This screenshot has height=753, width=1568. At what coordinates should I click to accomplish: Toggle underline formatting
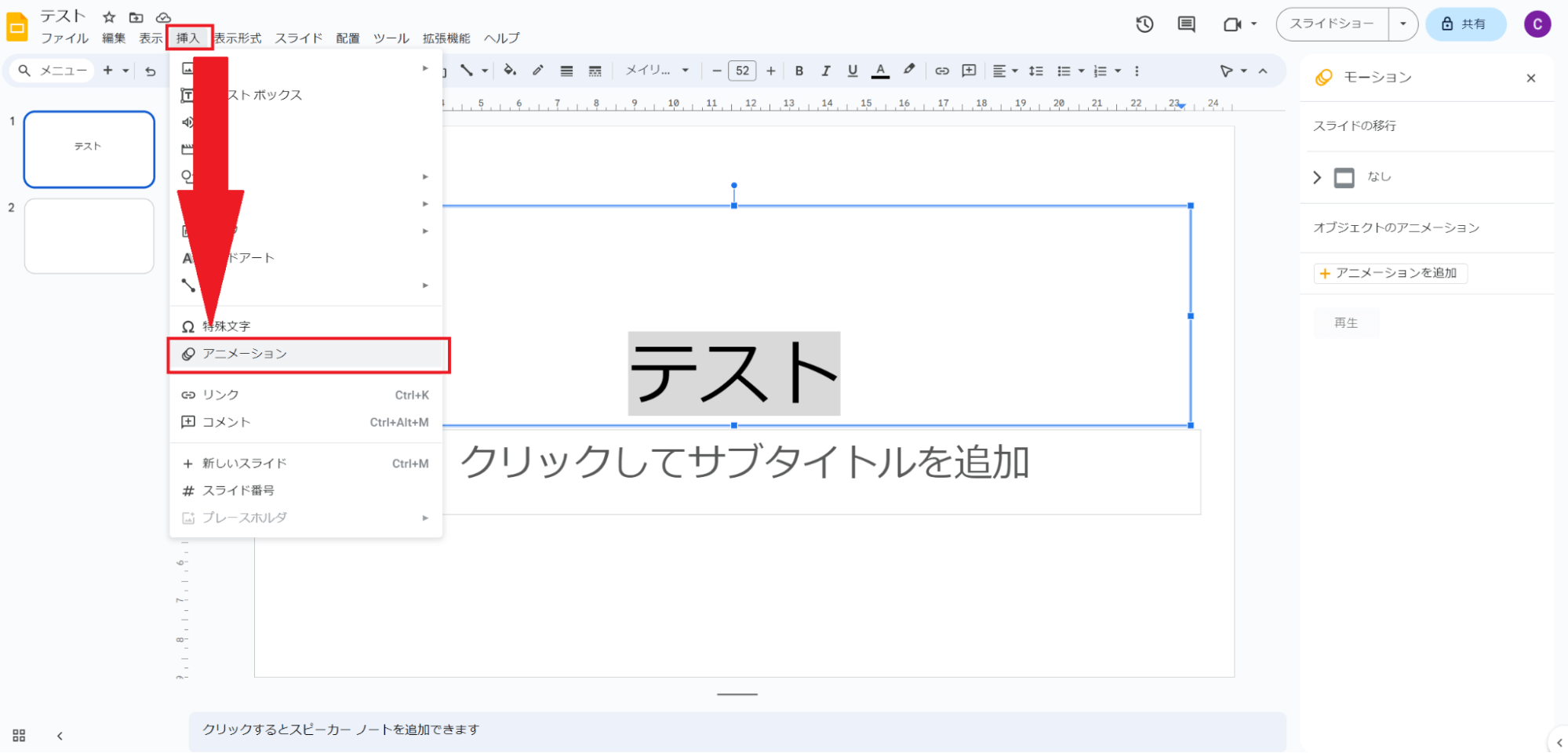click(x=852, y=71)
